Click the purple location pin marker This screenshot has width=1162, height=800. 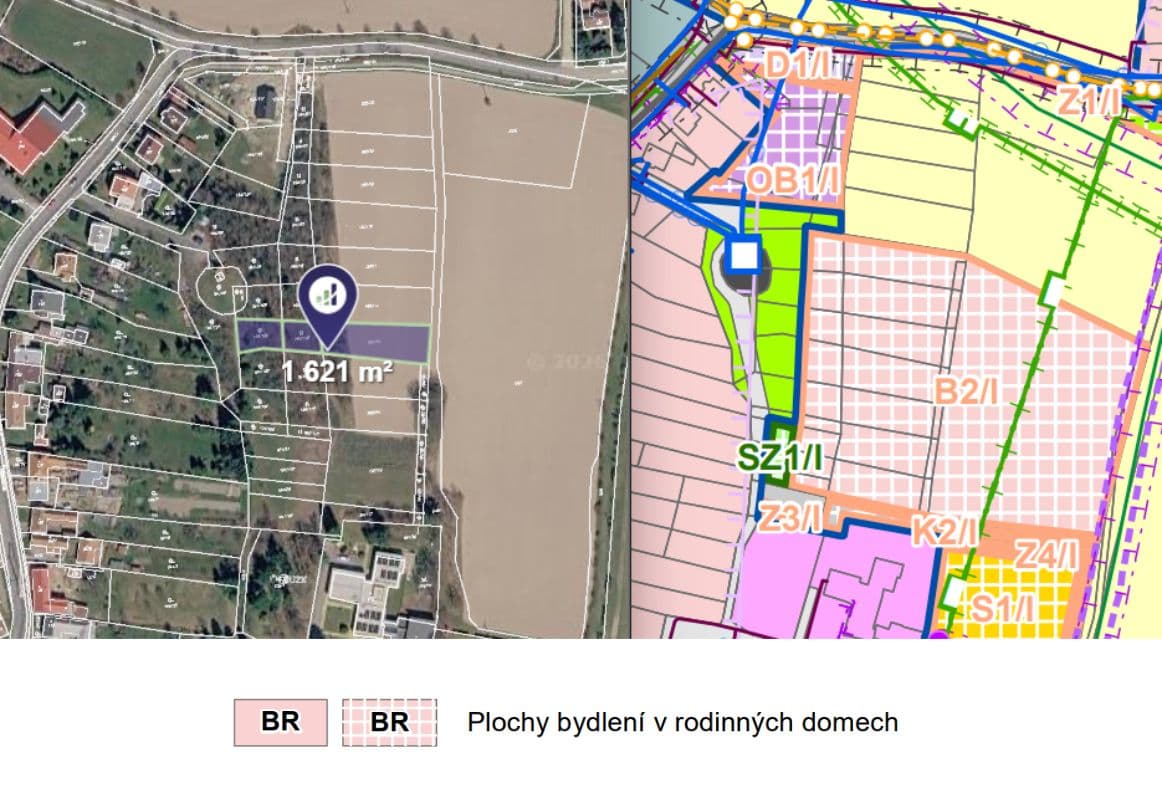click(328, 305)
